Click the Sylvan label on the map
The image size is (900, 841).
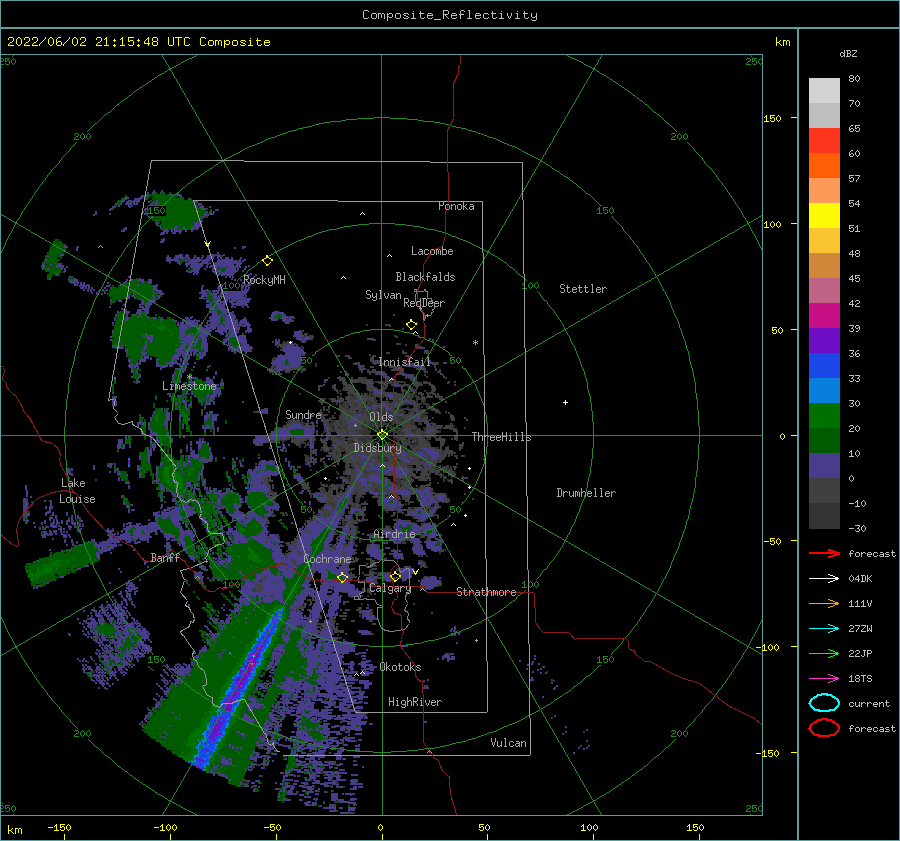383,295
